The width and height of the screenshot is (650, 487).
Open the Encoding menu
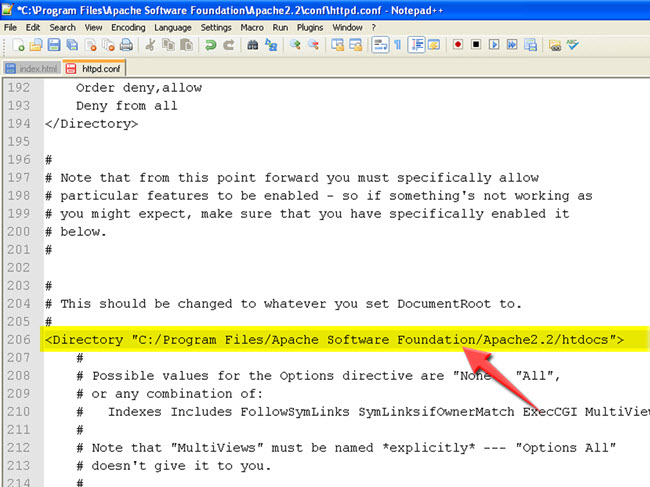click(128, 27)
